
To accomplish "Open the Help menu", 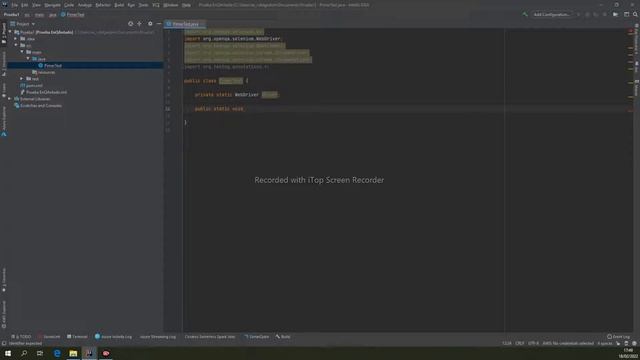I will coord(186,5).
